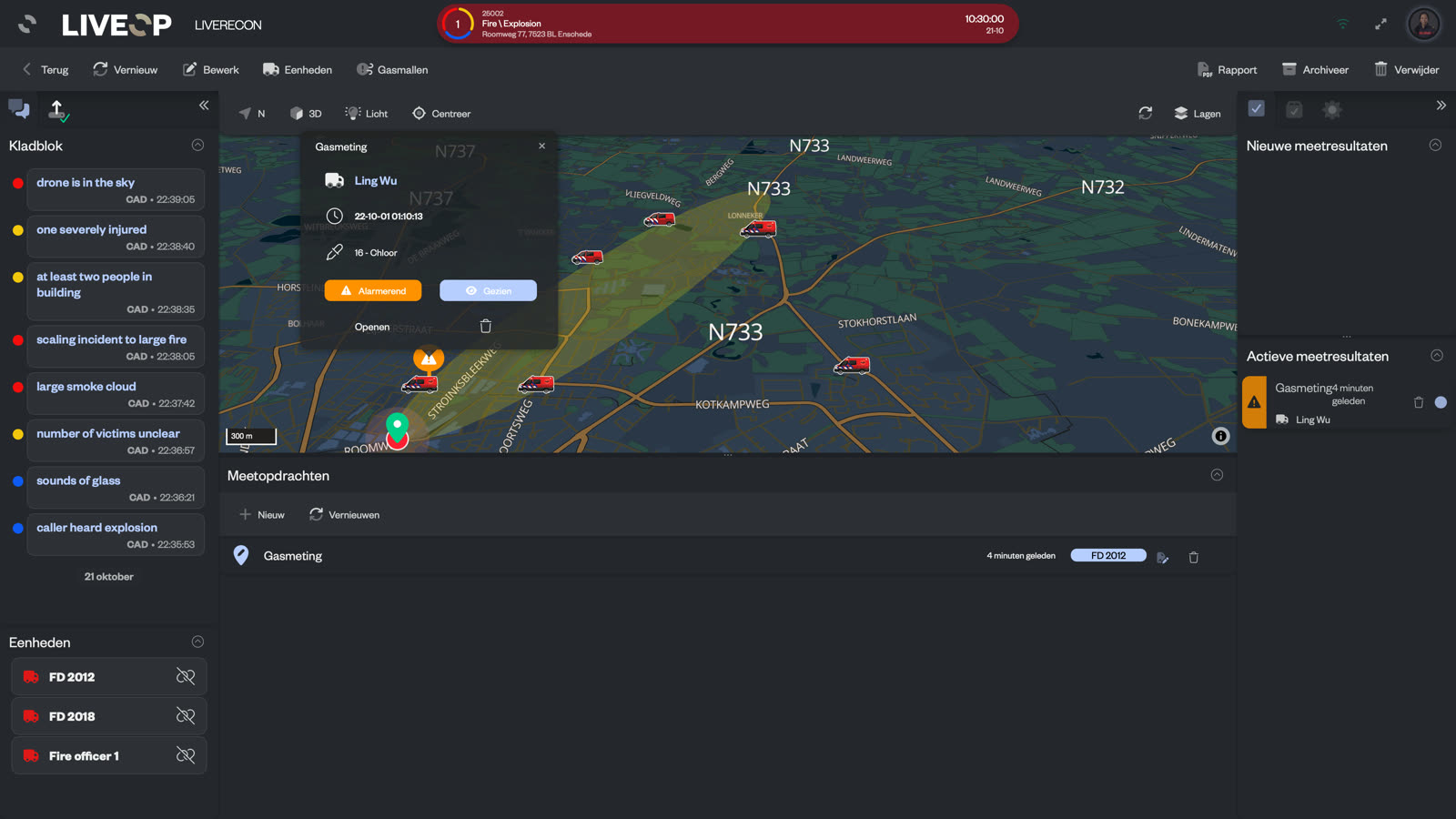Open the 'large smoke cloud' note

(x=116, y=394)
